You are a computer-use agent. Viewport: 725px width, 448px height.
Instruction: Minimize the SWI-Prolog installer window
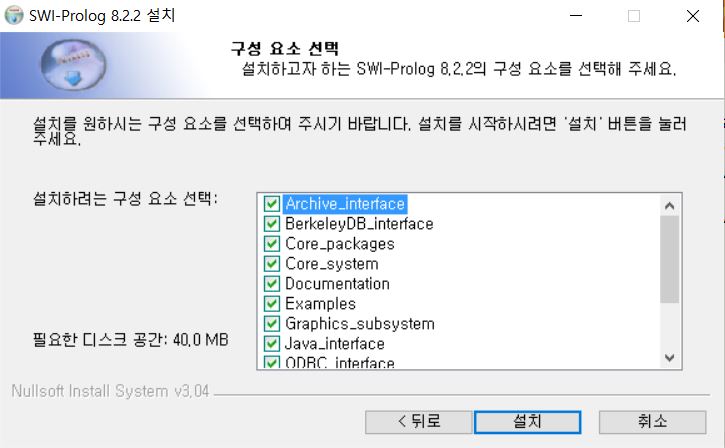tap(576, 16)
